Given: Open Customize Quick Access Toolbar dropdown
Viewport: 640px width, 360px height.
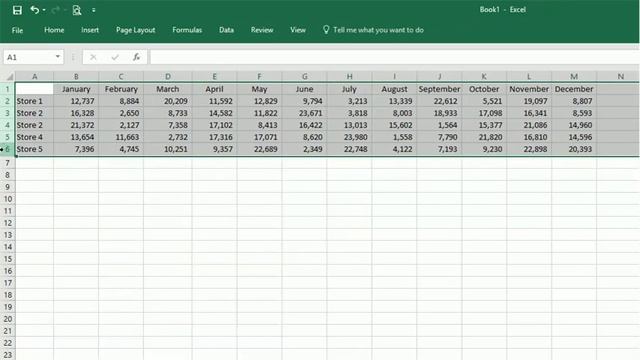Looking at the screenshot, I should (x=93, y=10).
